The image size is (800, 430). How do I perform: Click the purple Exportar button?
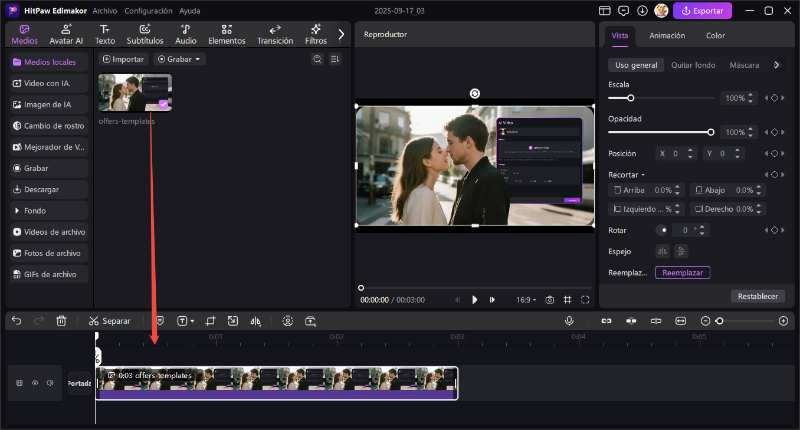point(702,11)
